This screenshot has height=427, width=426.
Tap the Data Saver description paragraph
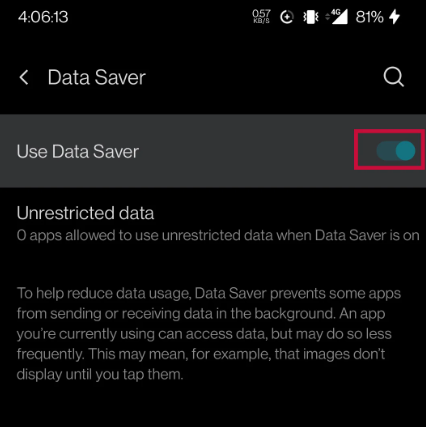pyautogui.click(x=209, y=334)
